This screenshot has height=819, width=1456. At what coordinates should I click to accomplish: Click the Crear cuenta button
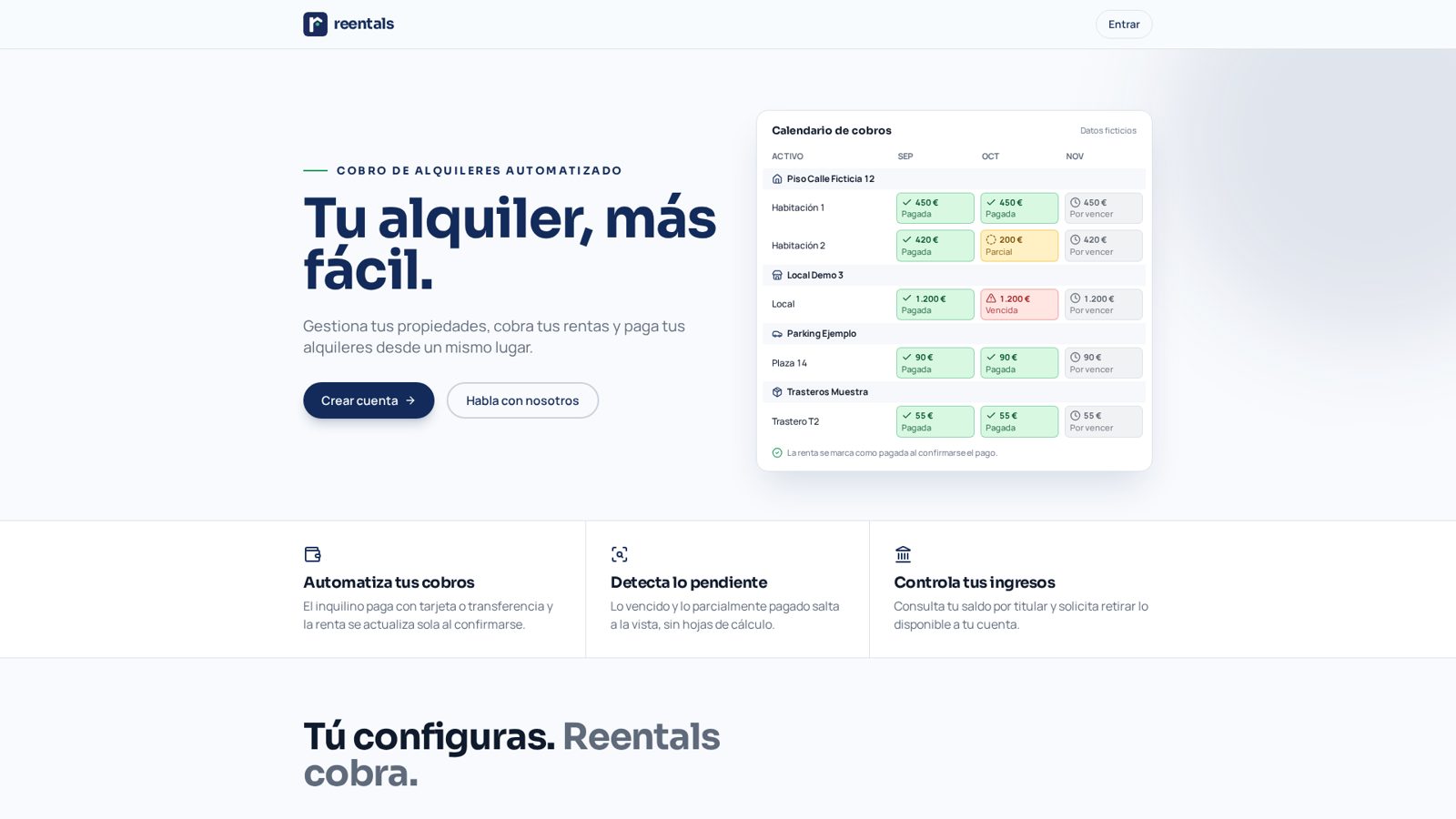pos(369,400)
